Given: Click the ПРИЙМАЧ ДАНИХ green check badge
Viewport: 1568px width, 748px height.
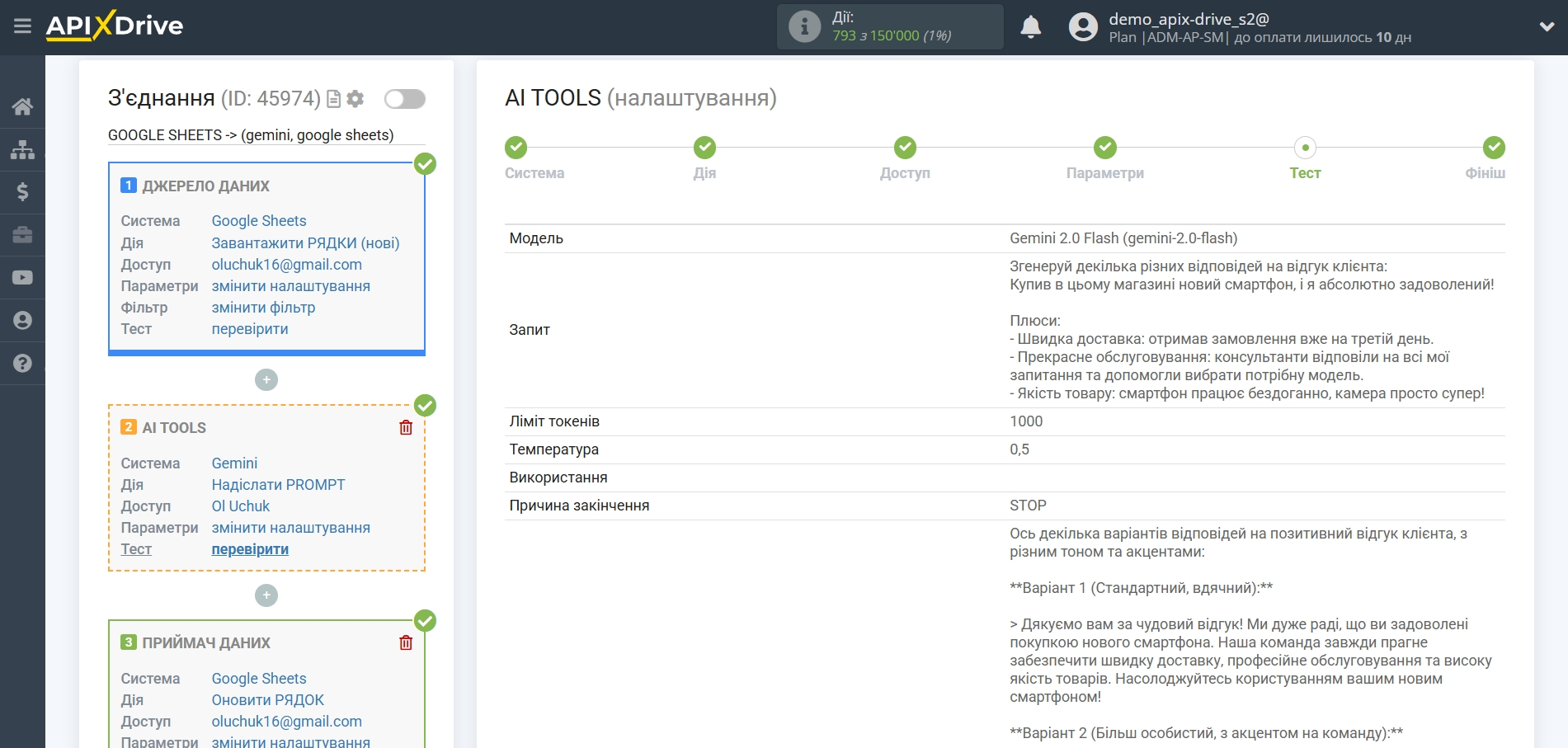Looking at the screenshot, I should (x=425, y=621).
